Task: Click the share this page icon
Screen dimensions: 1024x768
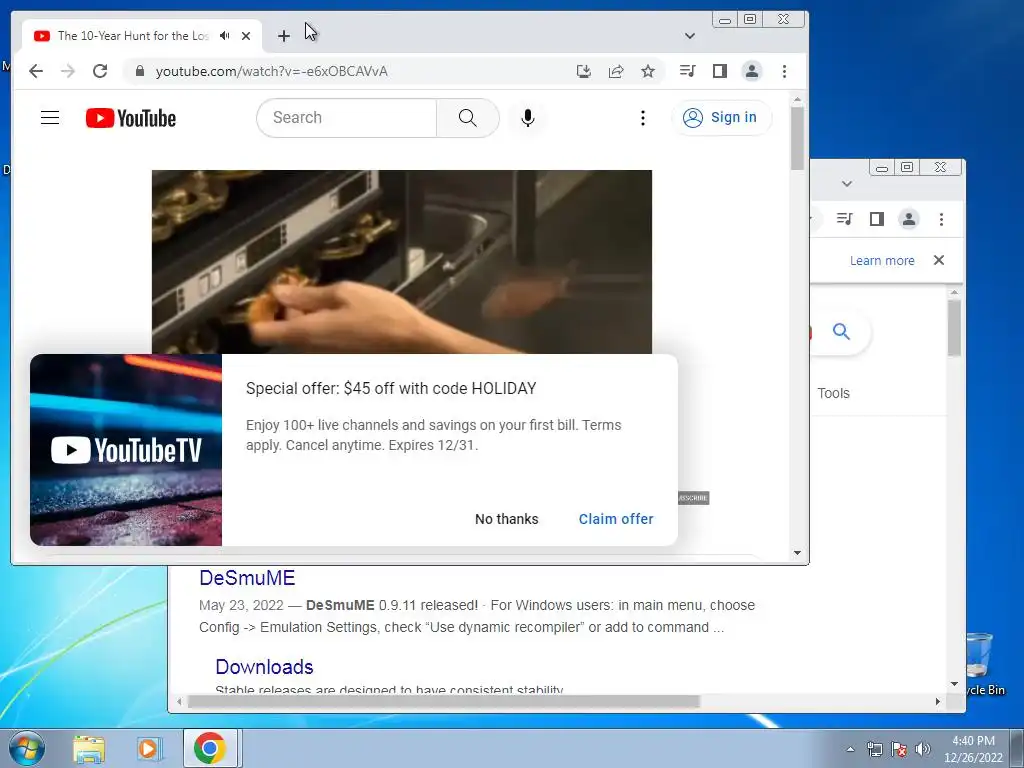Action: pos(616,71)
